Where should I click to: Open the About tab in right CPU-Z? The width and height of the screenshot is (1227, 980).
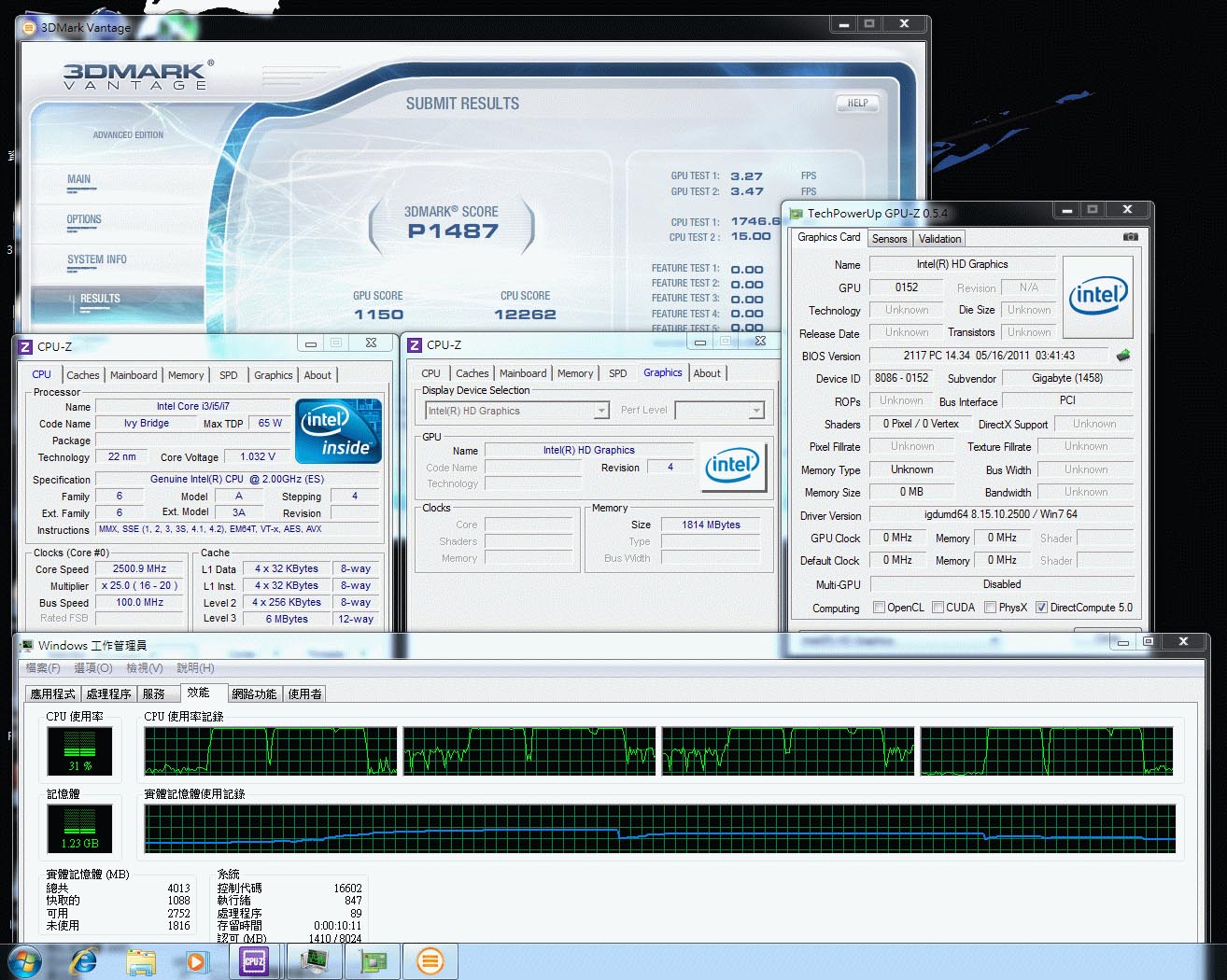pyautogui.click(x=707, y=373)
